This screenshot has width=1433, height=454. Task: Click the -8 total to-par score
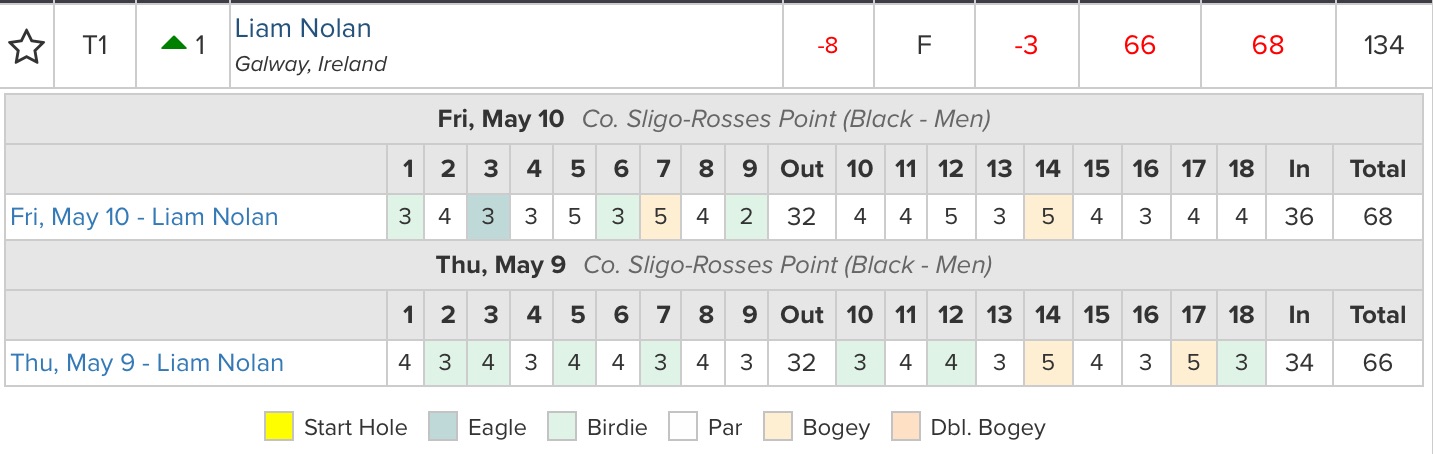(827, 45)
